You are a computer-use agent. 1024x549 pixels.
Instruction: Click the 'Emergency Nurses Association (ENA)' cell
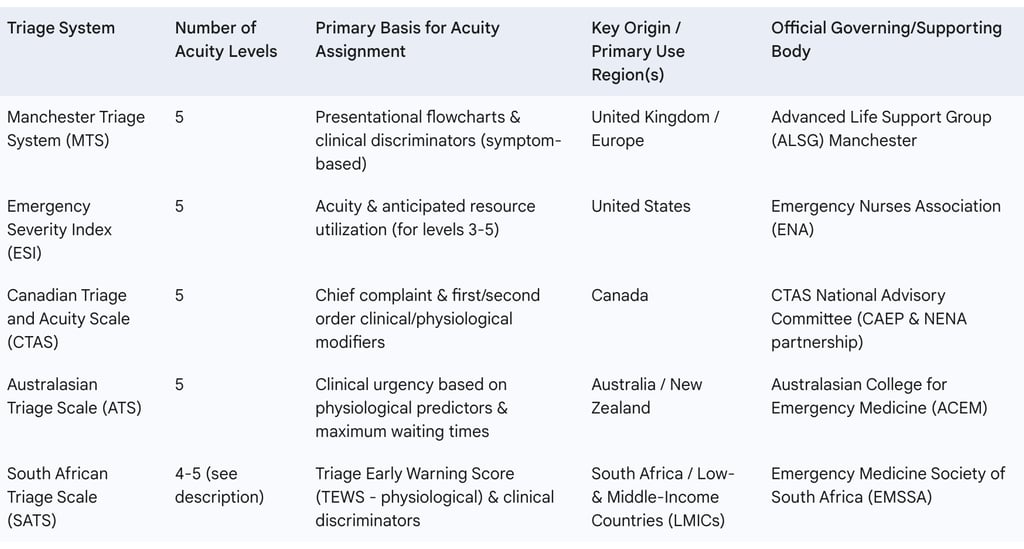[x=885, y=217]
